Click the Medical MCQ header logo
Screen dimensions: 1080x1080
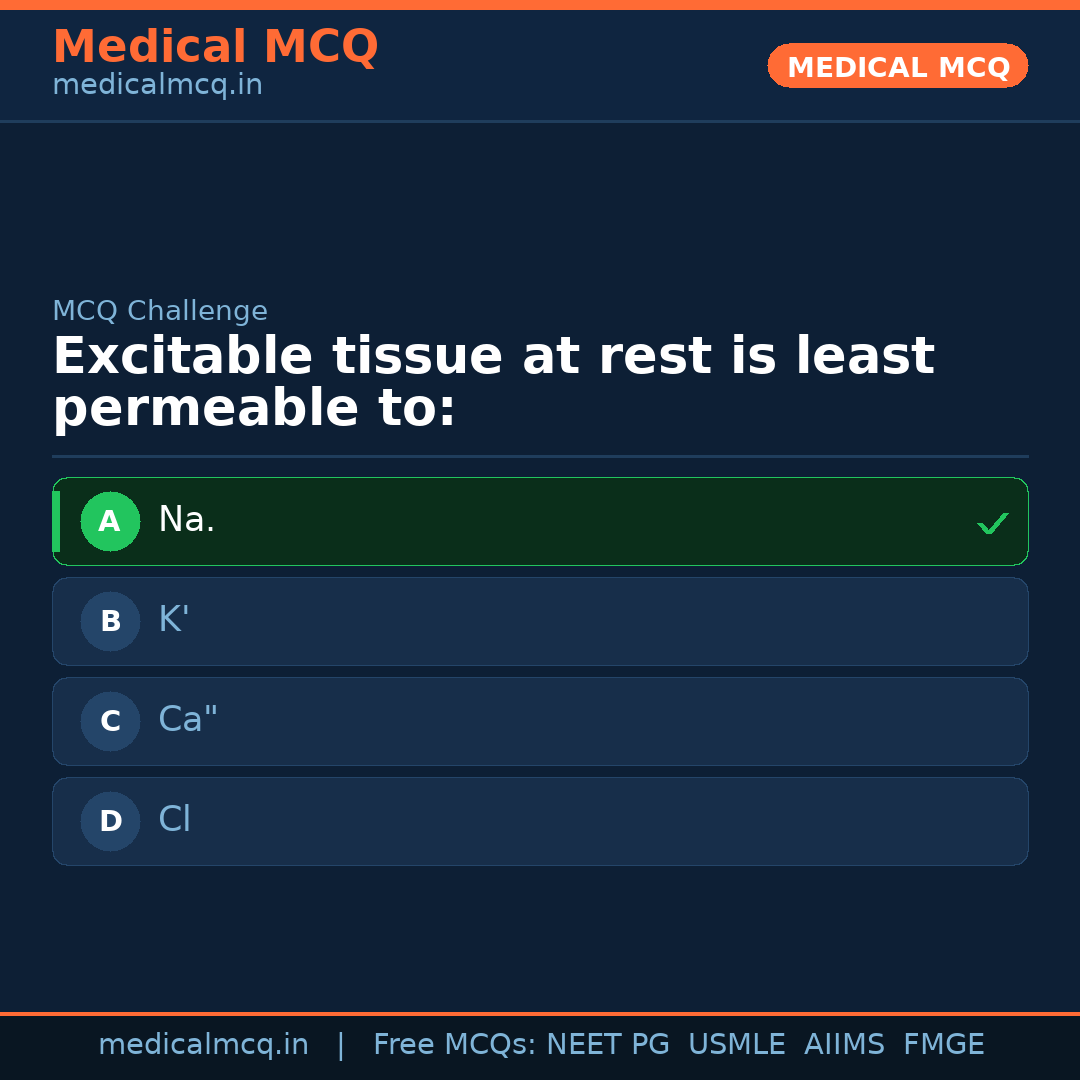pos(215,46)
